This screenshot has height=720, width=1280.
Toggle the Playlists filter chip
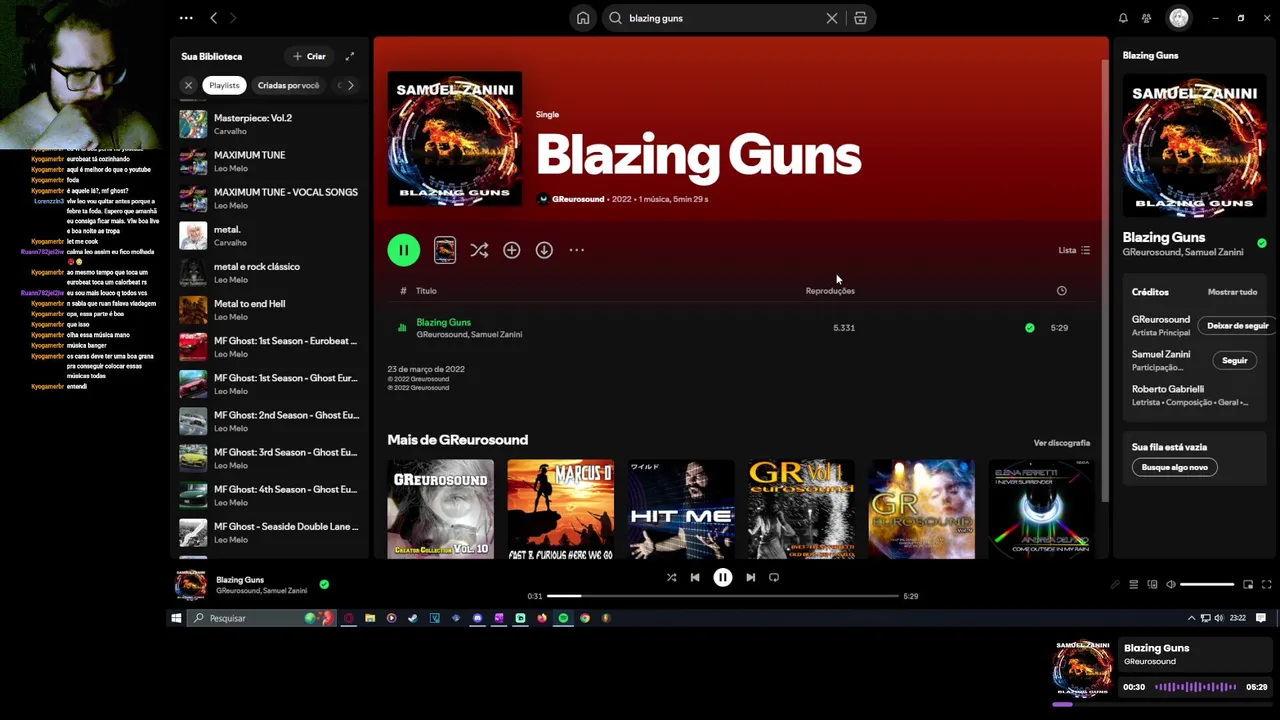(x=224, y=85)
